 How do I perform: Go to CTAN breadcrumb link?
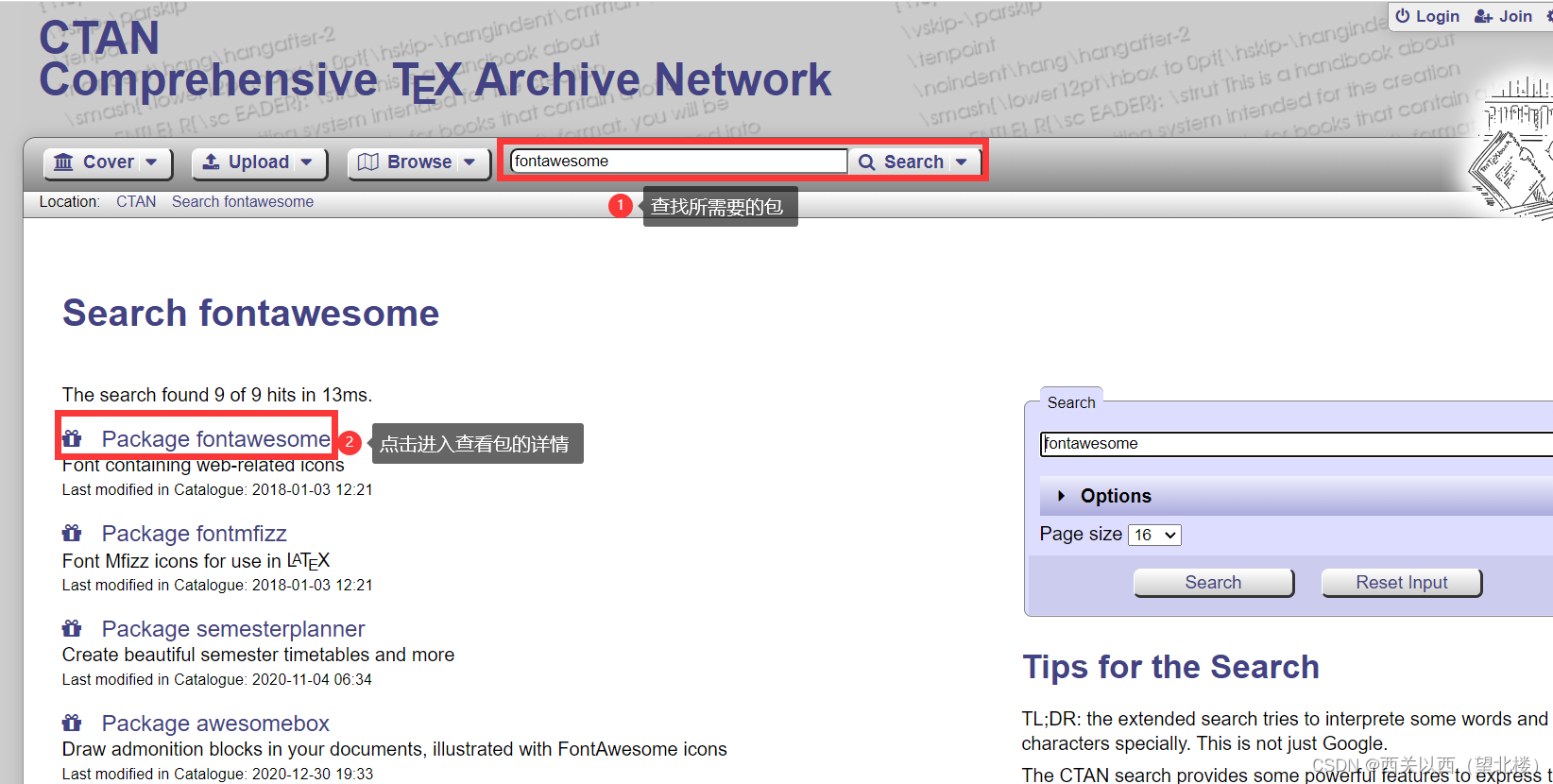click(x=136, y=201)
